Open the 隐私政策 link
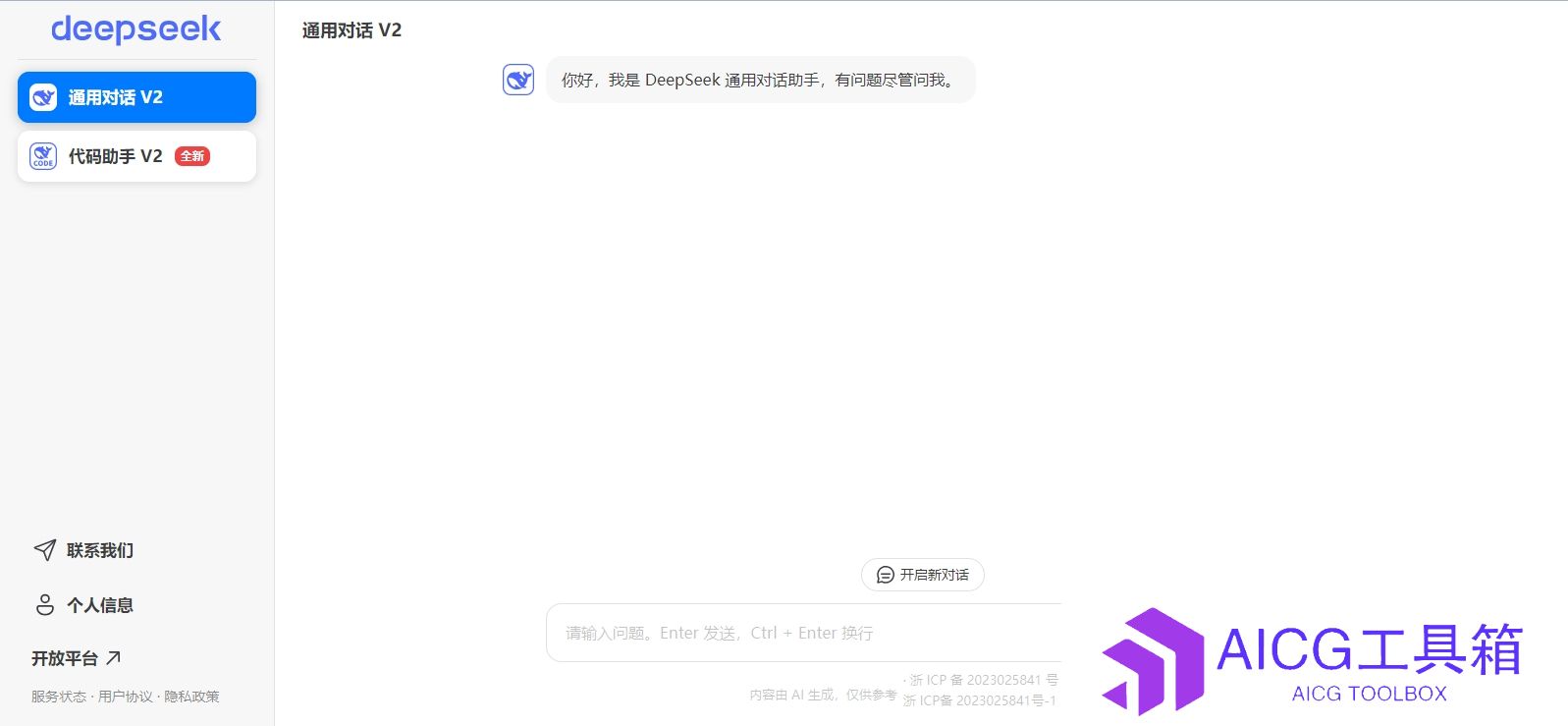1568x726 pixels. coord(191,697)
